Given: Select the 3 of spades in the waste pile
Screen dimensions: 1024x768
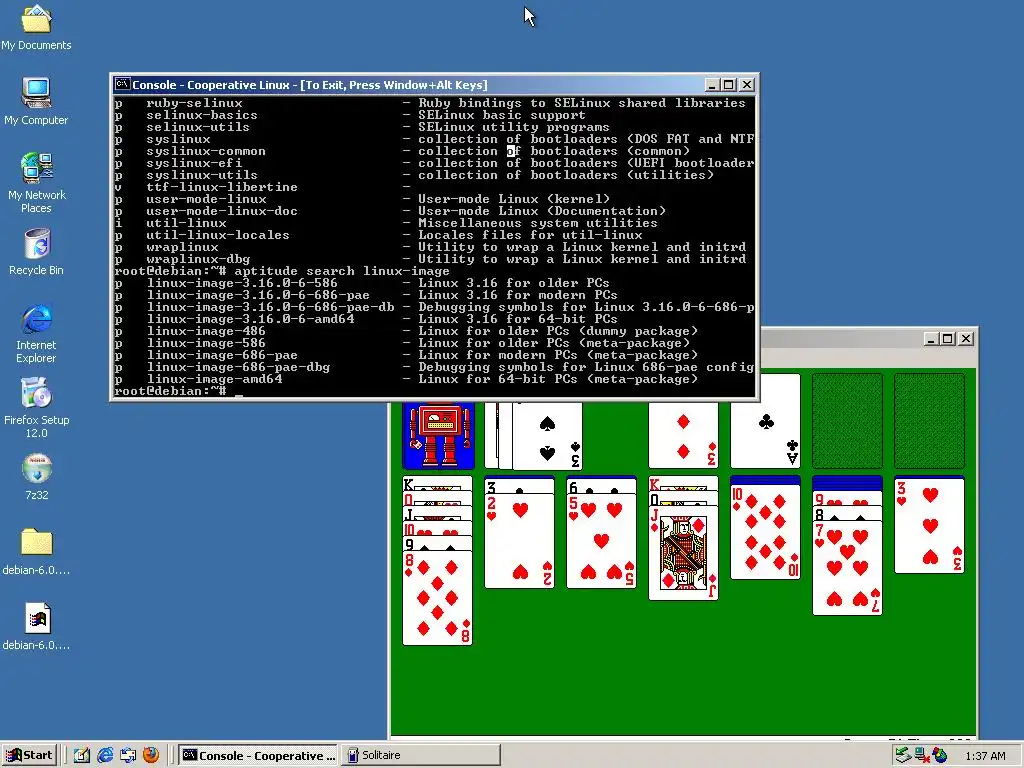Looking at the screenshot, I should click(x=547, y=435).
